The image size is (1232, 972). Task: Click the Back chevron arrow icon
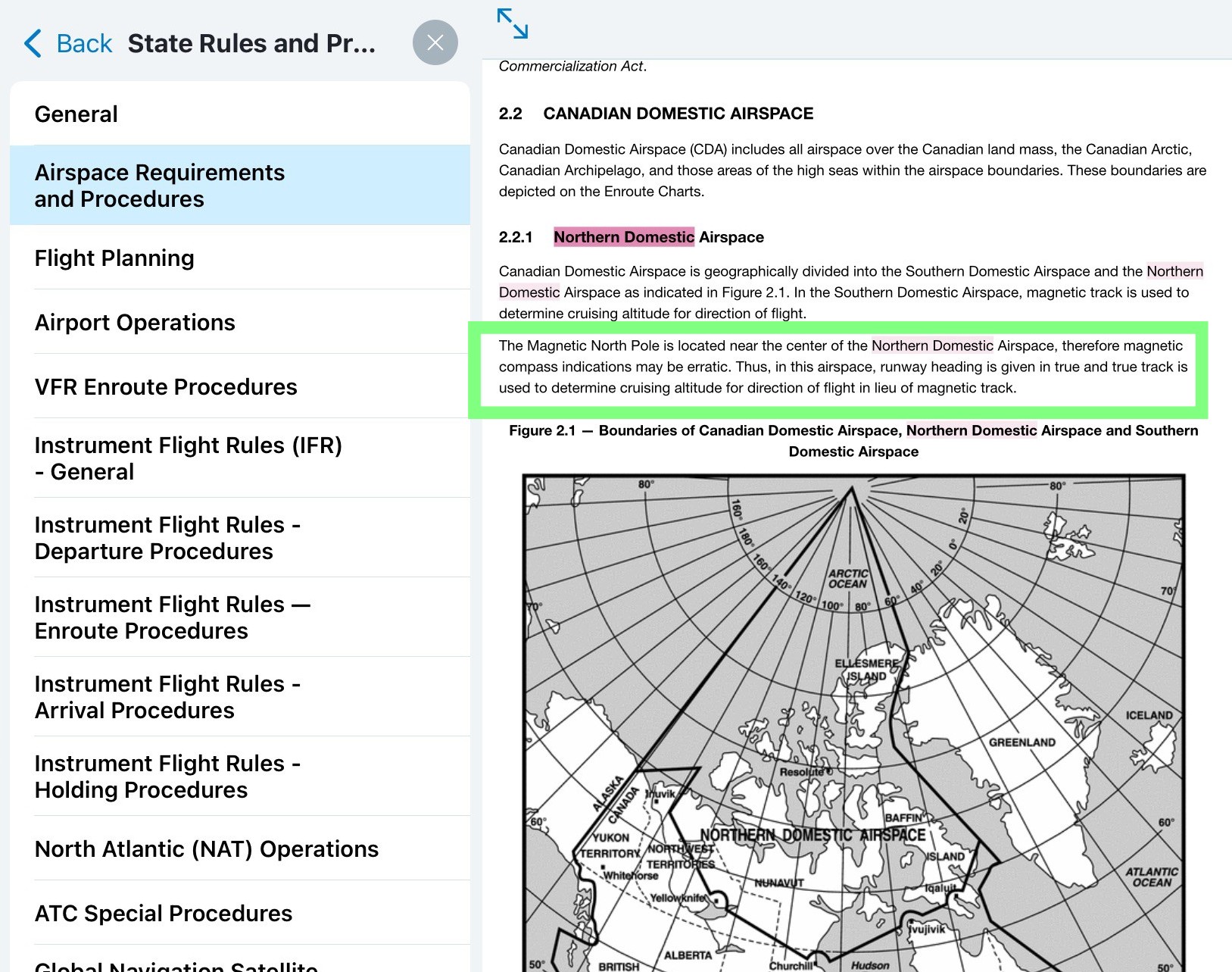tap(33, 44)
